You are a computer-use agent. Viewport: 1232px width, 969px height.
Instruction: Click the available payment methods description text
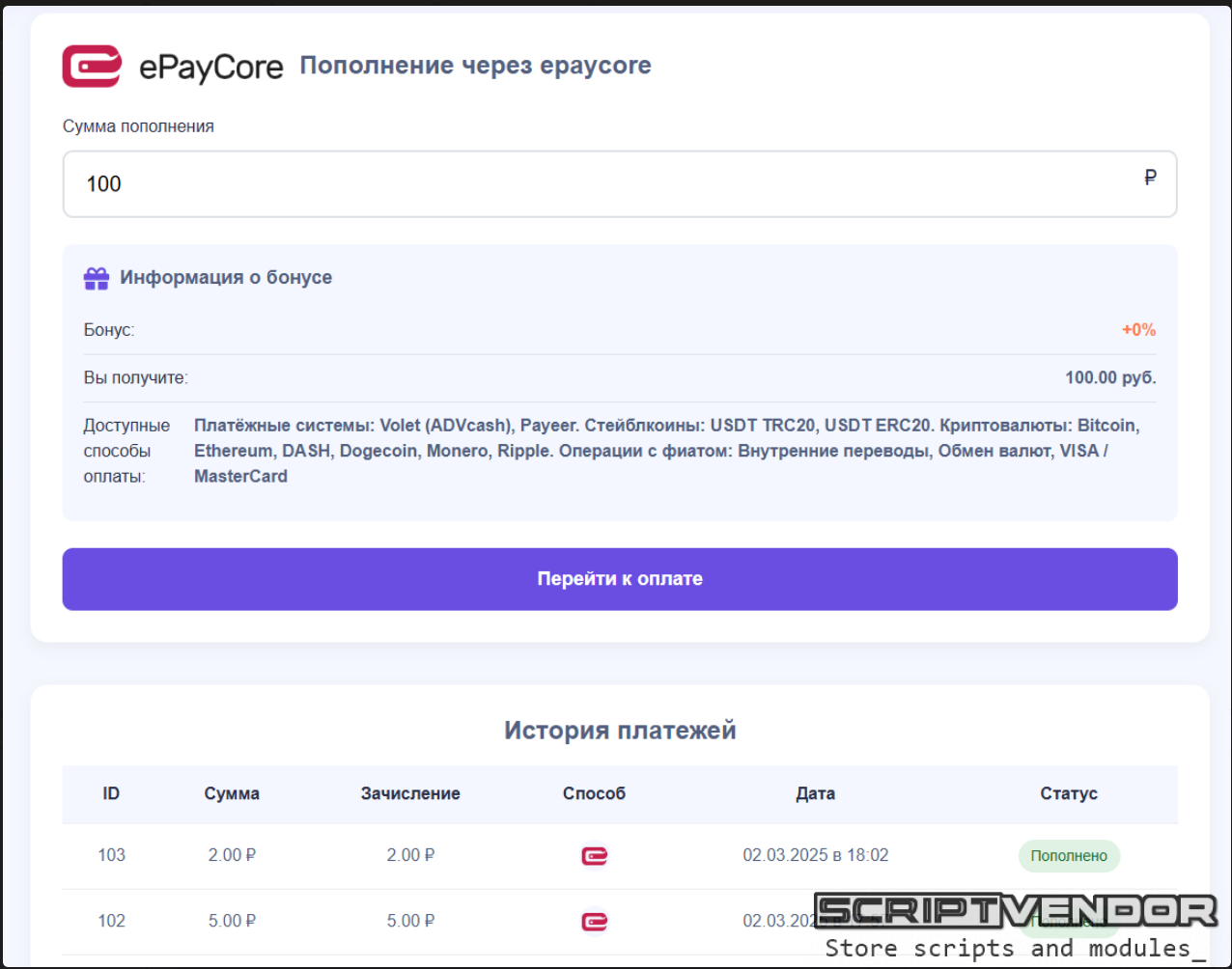[667, 451]
